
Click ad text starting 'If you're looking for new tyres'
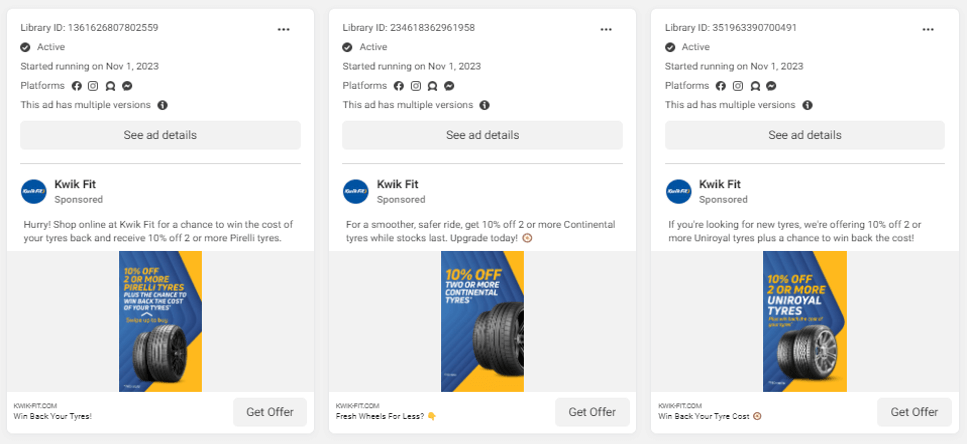[x=795, y=231]
